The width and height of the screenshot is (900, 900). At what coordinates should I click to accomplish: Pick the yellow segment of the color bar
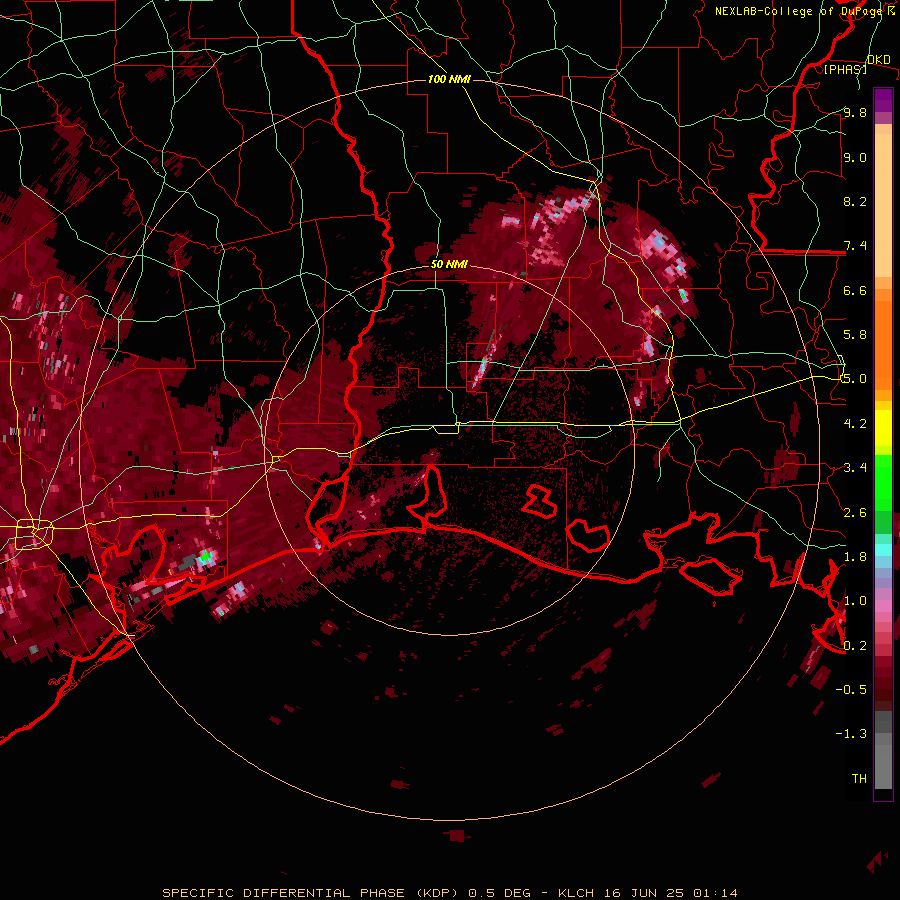pyautogui.click(x=883, y=428)
